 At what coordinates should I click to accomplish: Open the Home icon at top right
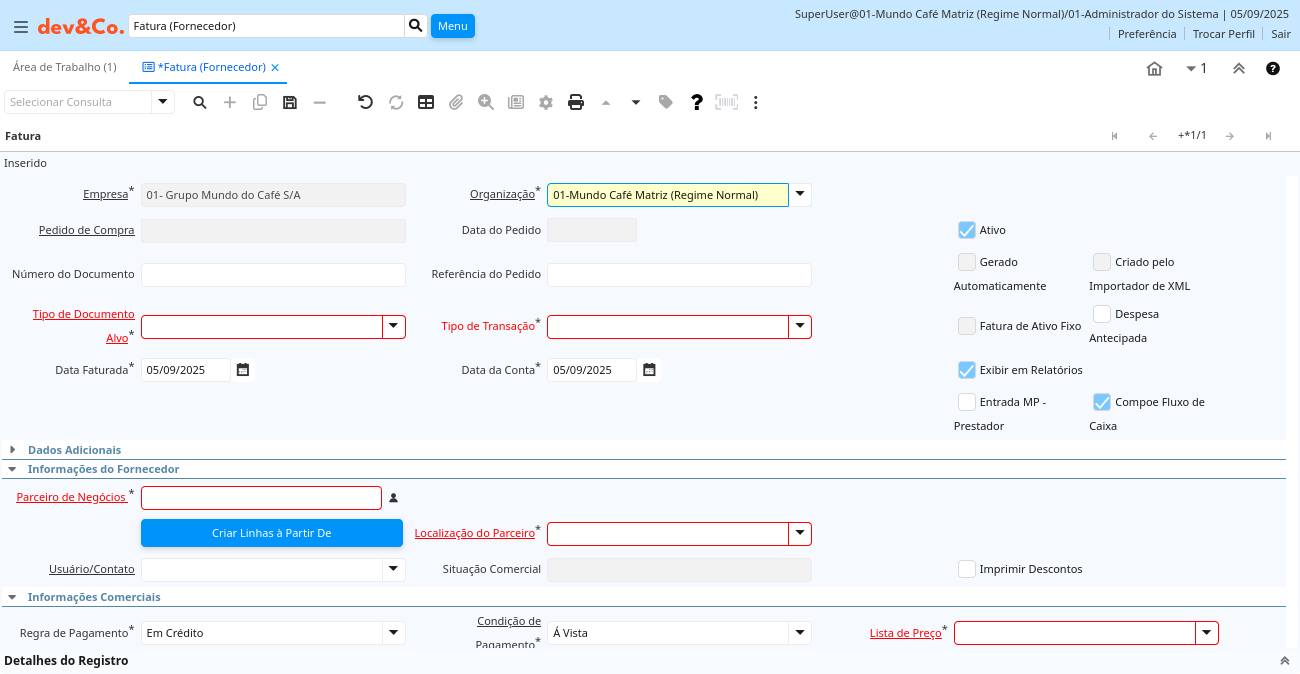click(x=1154, y=69)
